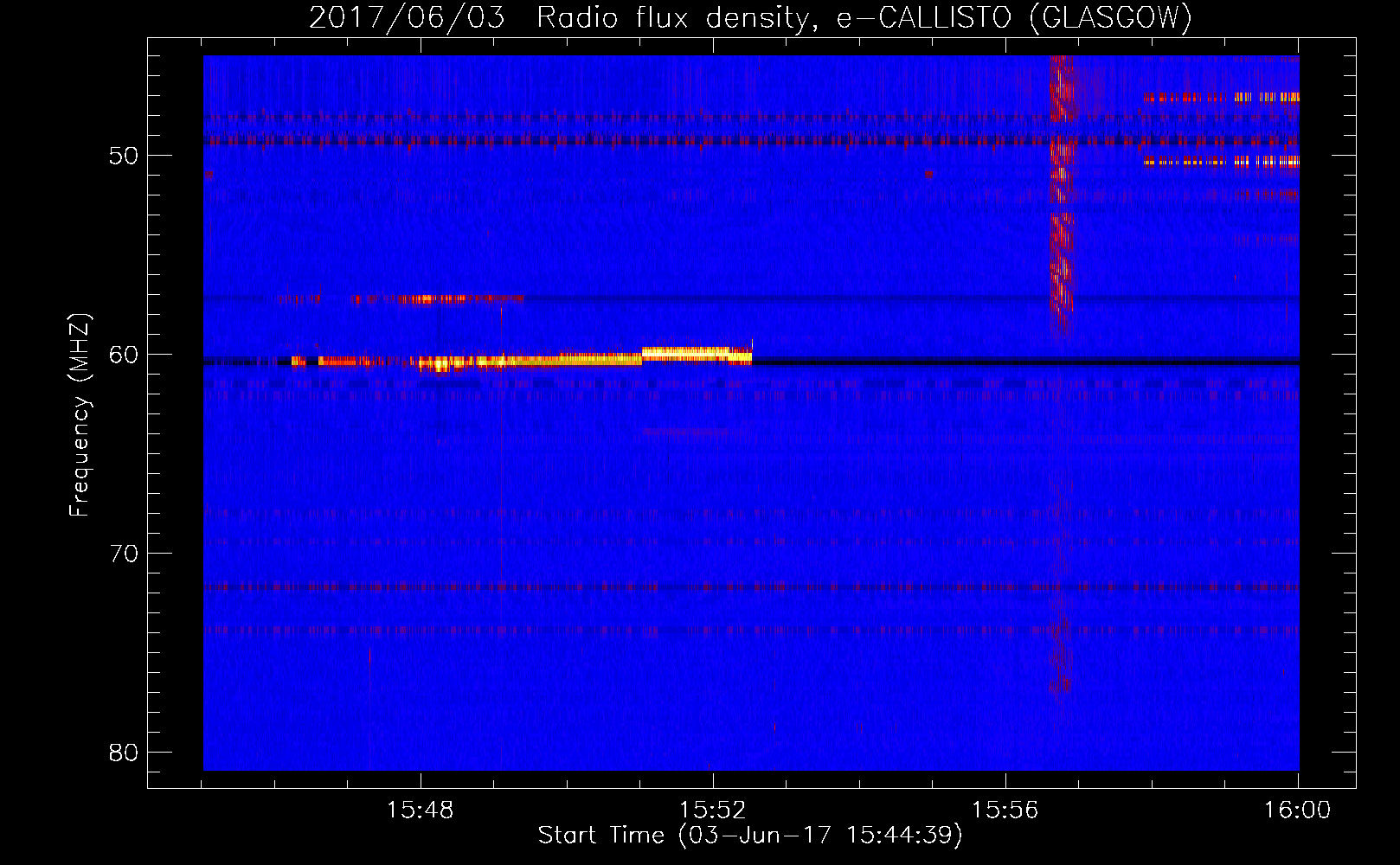Screen dimensions: 1400x865
Task: Click the vertical red burst near 15:57
Action: pos(1061,195)
